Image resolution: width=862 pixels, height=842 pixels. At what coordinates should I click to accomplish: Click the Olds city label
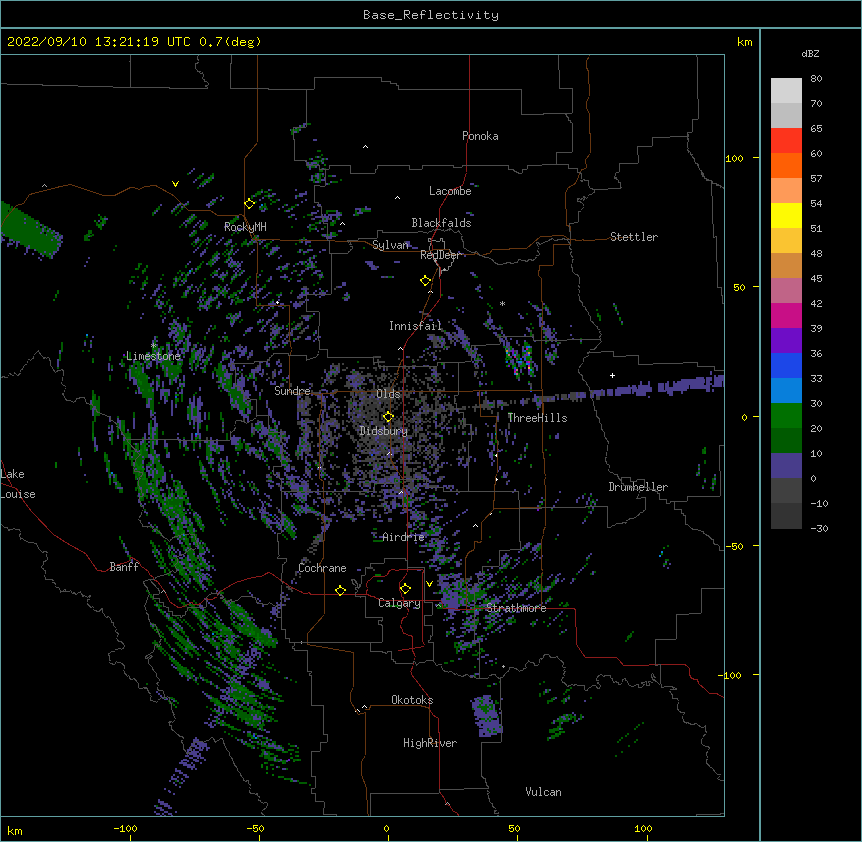(388, 394)
